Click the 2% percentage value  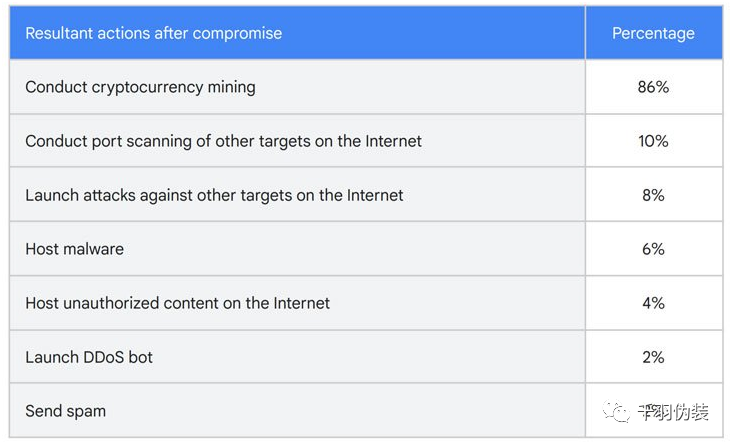click(x=653, y=357)
